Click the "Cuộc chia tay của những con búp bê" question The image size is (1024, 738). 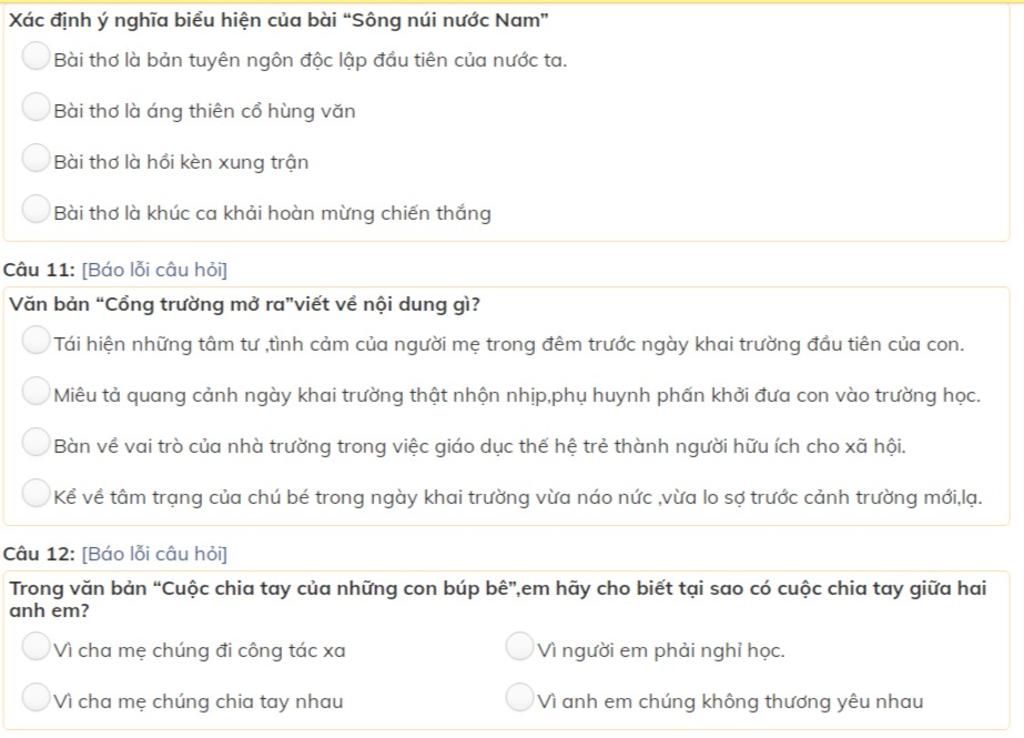pyautogui.click(x=498, y=599)
